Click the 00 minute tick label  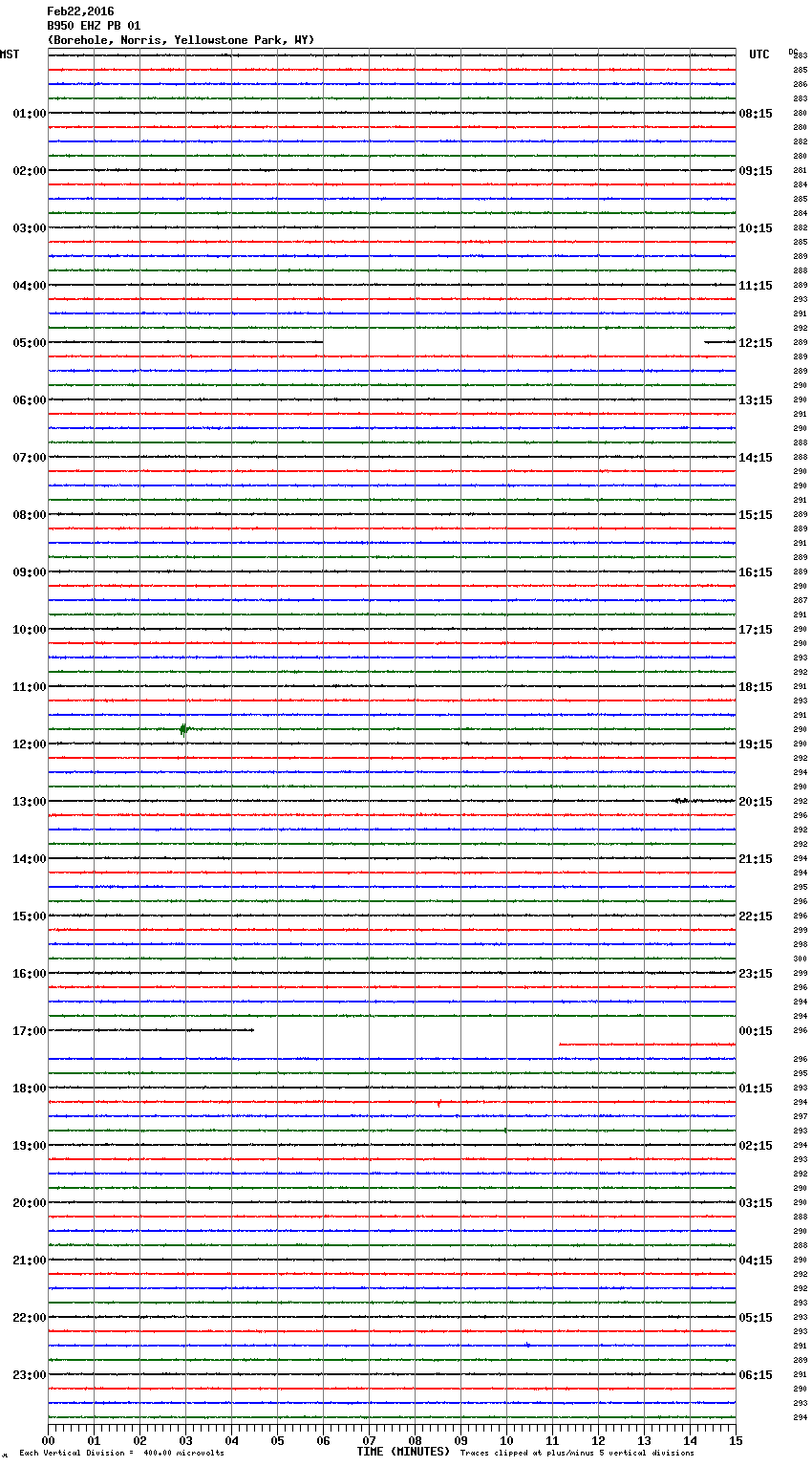(x=48, y=1441)
